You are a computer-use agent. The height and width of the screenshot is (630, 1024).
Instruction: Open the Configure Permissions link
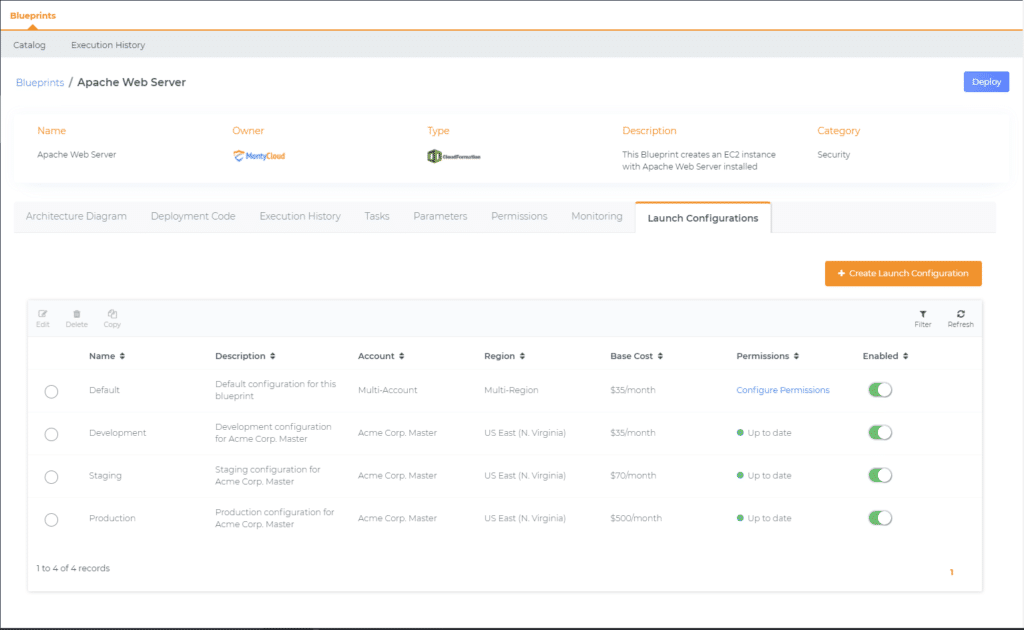tap(782, 390)
